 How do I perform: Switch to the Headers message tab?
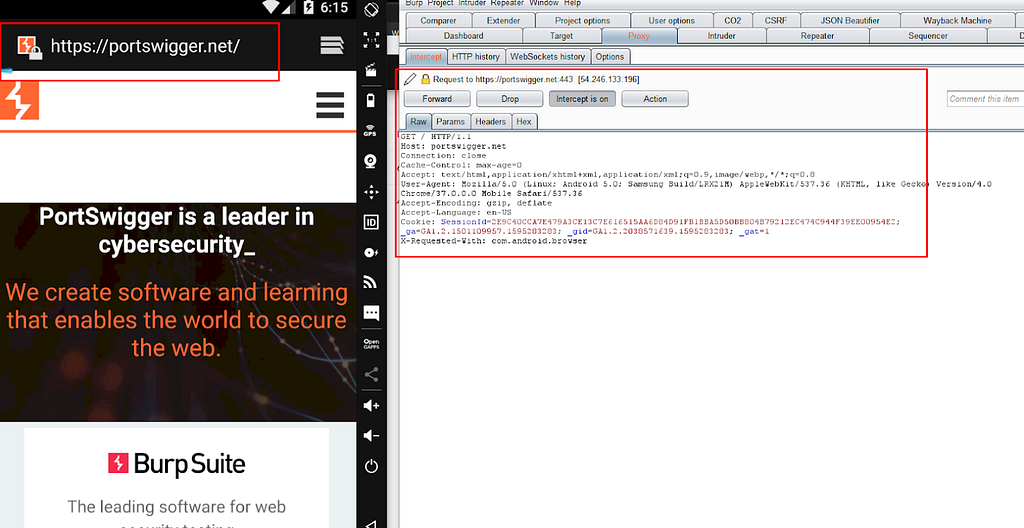click(x=490, y=122)
